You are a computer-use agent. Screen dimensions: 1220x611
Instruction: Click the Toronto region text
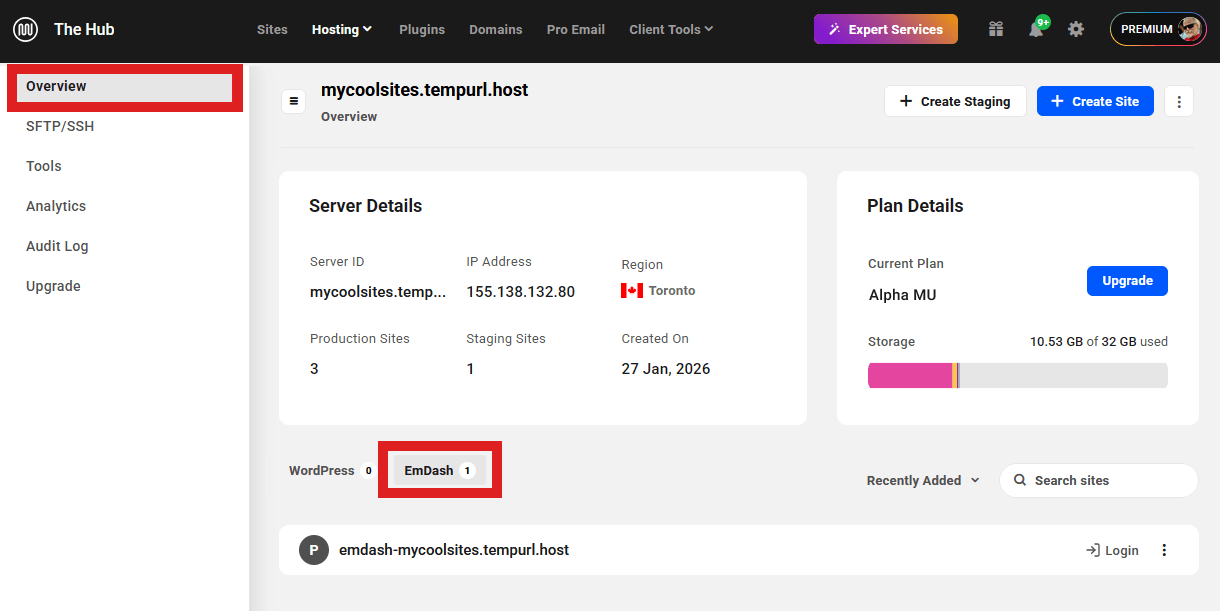click(672, 291)
